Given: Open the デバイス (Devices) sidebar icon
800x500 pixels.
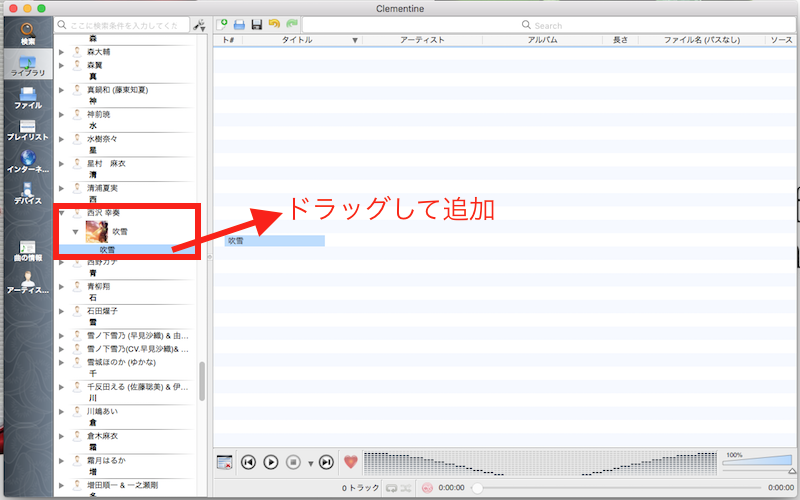Looking at the screenshot, I should [x=27, y=192].
